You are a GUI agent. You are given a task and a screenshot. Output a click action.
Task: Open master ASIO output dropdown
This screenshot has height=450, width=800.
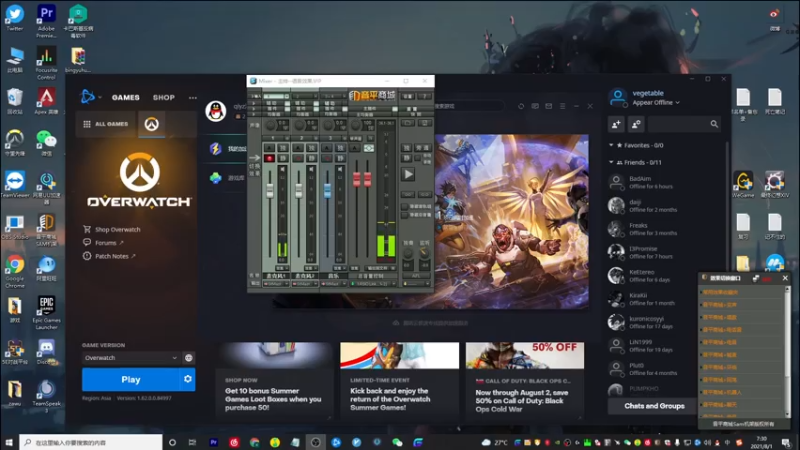coord(373,284)
